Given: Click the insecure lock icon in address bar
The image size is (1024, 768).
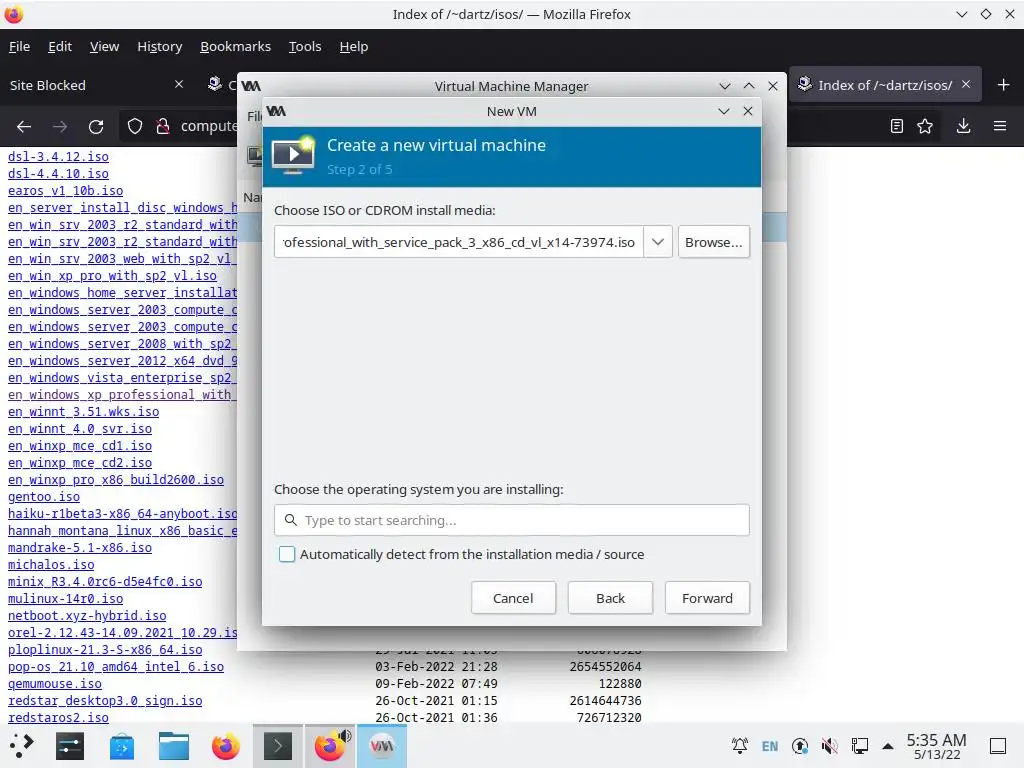Looking at the screenshot, I should pos(163,126).
